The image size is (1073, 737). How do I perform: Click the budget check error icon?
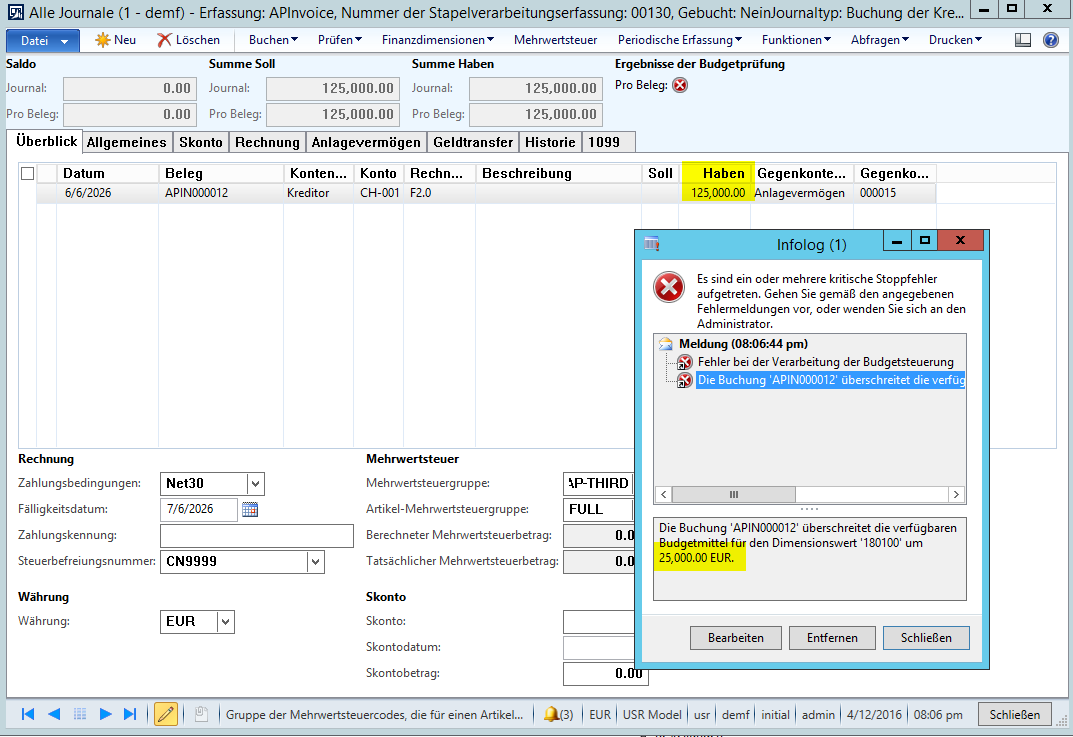pyautogui.click(x=680, y=85)
